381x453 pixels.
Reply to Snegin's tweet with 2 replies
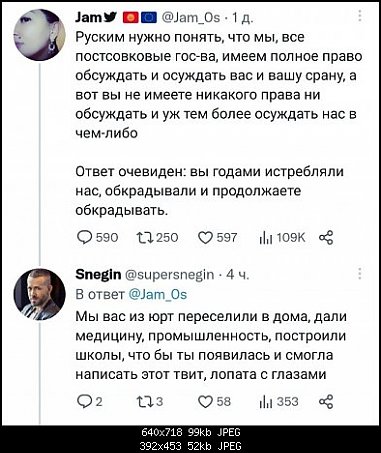click(83, 402)
